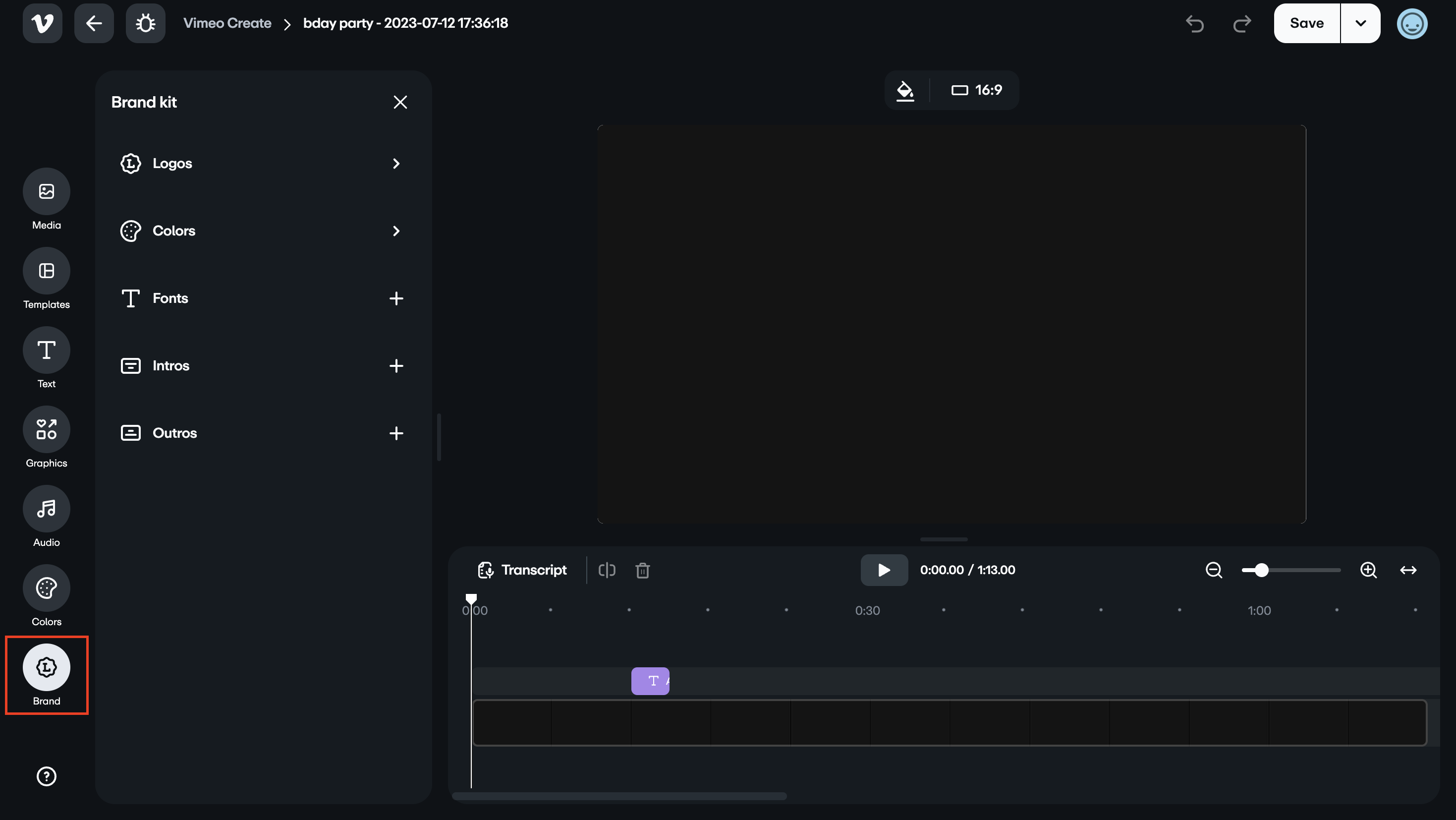
Task: Expand the Colors section in Brand kit
Action: [395, 231]
